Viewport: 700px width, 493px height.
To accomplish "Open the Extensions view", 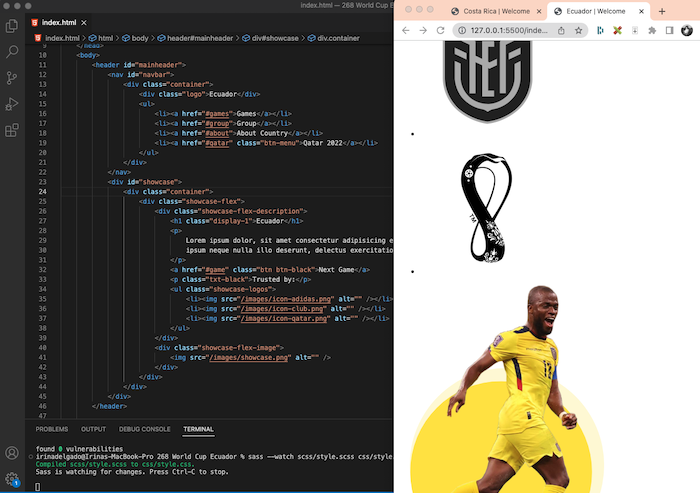I will point(12,130).
